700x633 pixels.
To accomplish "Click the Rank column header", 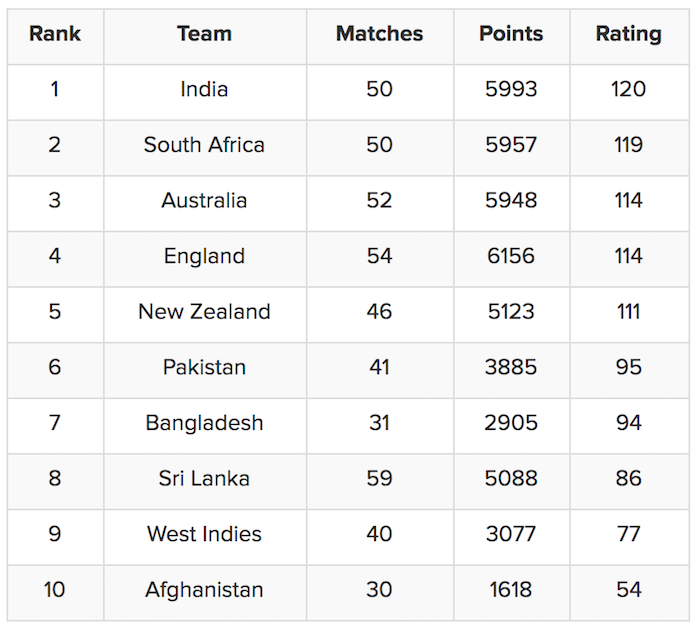I will click(x=54, y=34).
